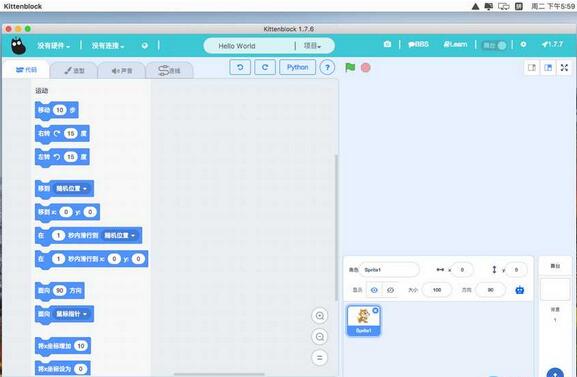Open settings via the gear icon
The height and width of the screenshot is (377, 577).
pyautogui.click(x=523, y=44)
